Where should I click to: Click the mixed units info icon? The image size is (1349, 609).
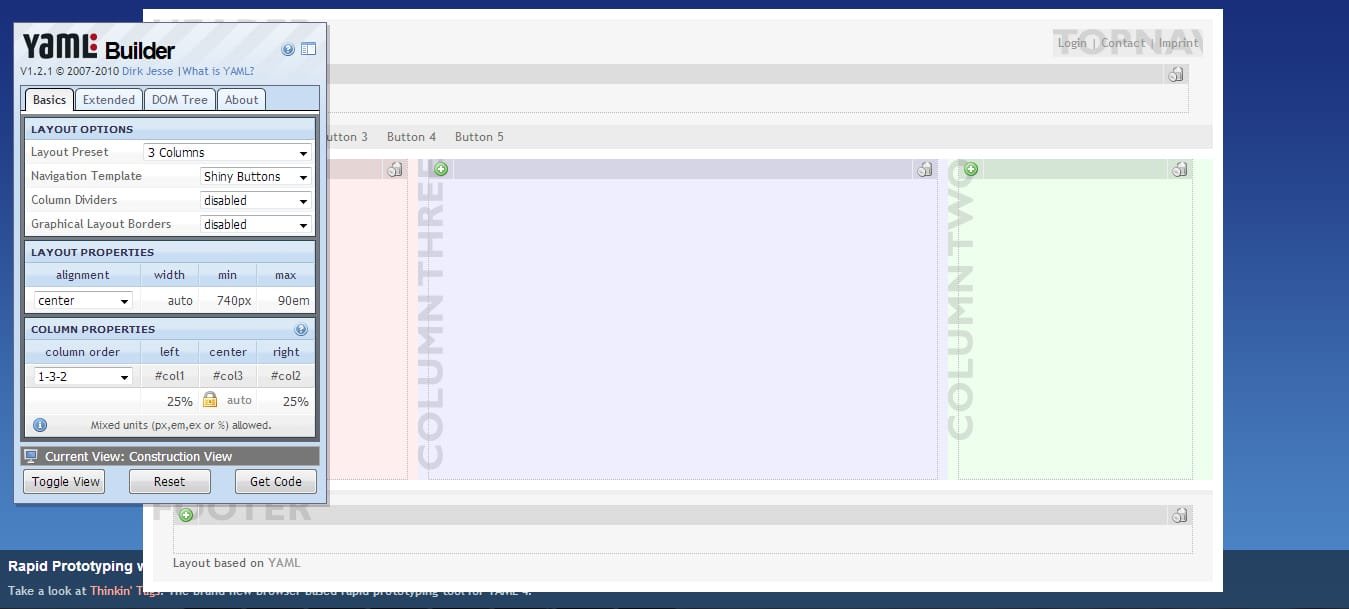click(x=40, y=425)
